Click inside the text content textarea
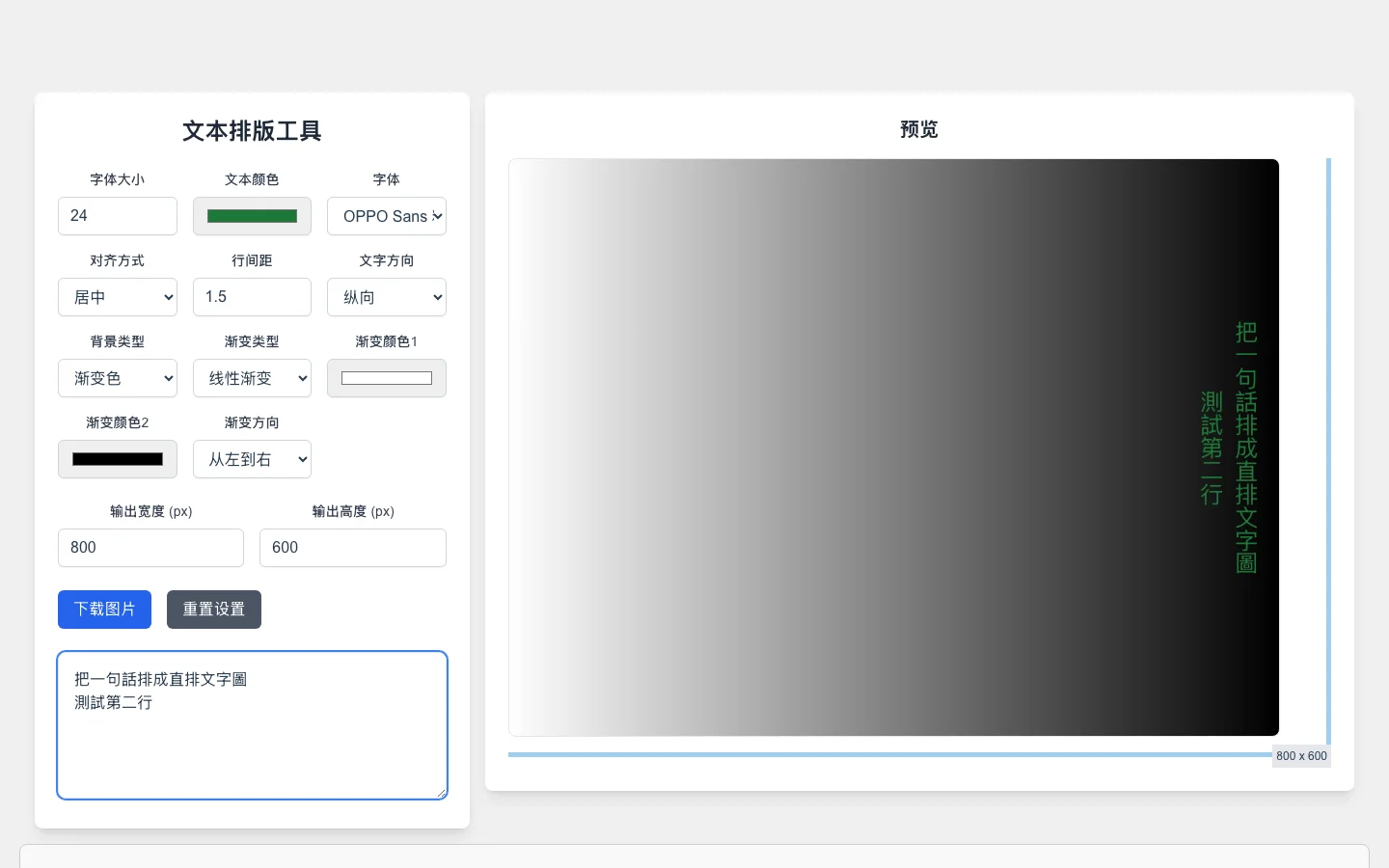The height and width of the screenshot is (868, 1389). pyautogui.click(x=252, y=725)
